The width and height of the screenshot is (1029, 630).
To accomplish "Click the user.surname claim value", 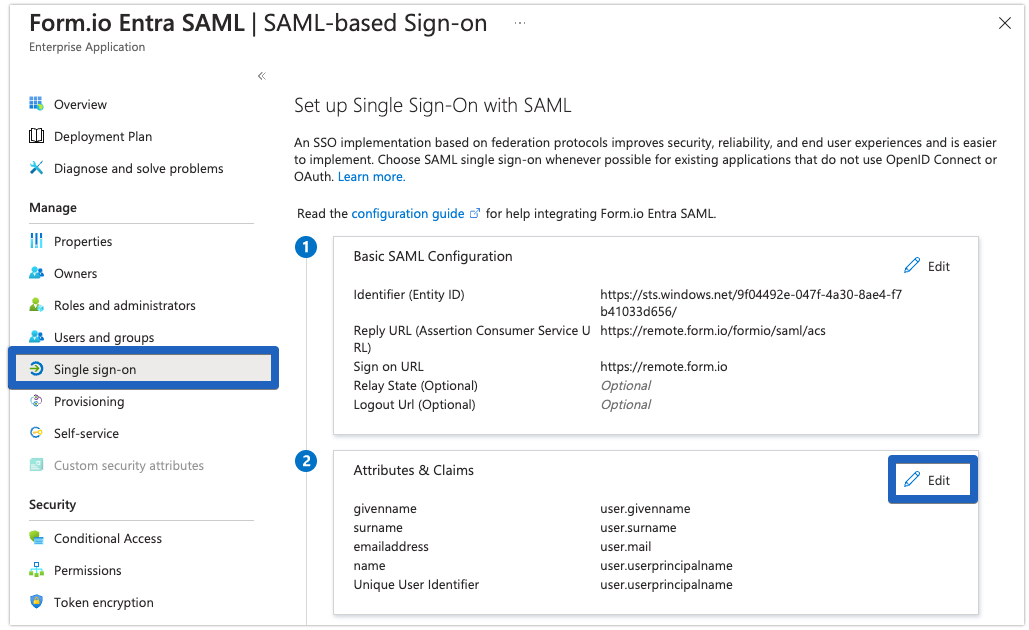I will click(638, 528).
